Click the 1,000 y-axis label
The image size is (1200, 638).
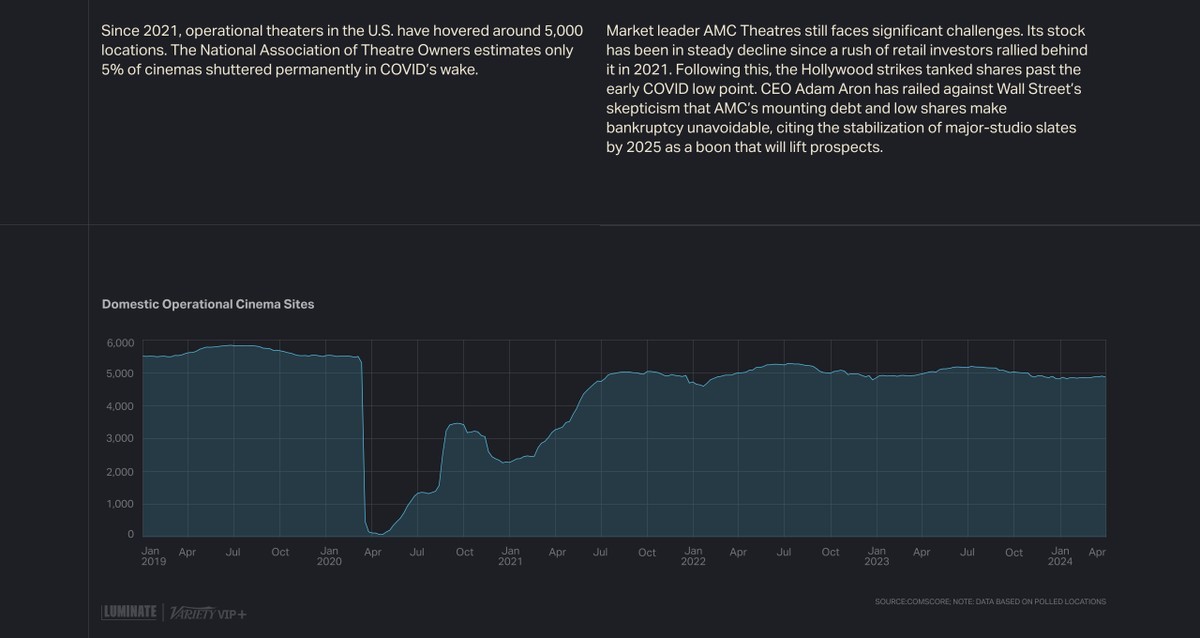tap(120, 504)
